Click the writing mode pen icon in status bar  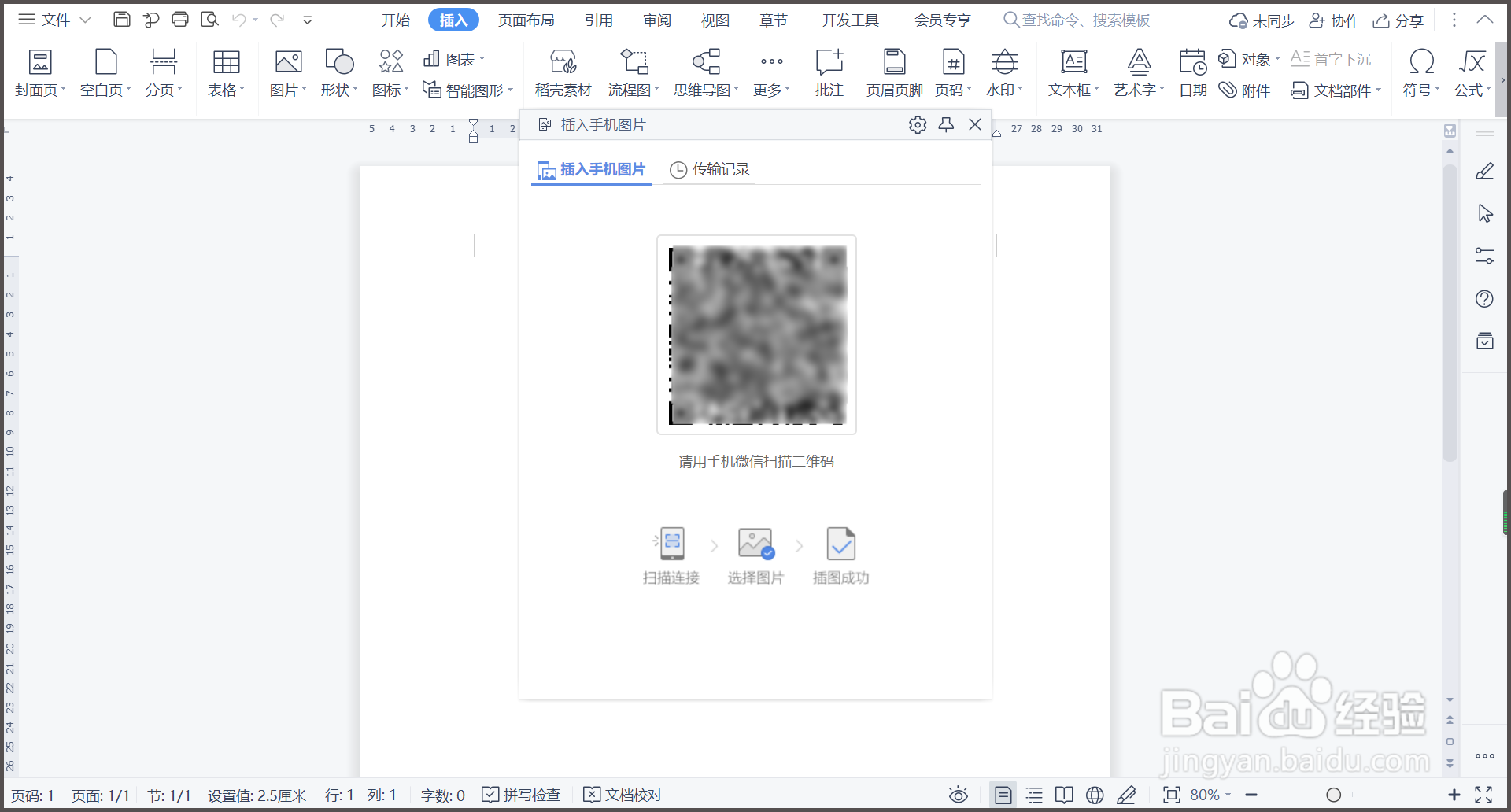coord(1126,795)
